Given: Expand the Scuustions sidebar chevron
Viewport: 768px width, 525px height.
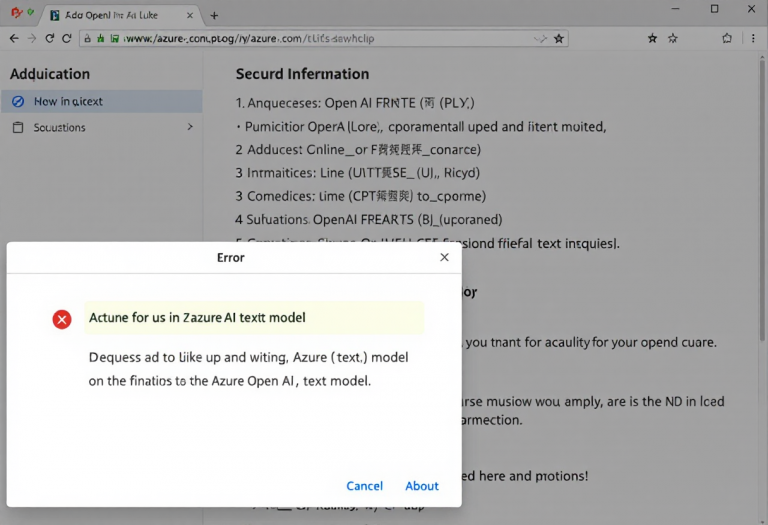Looking at the screenshot, I should point(190,127).
